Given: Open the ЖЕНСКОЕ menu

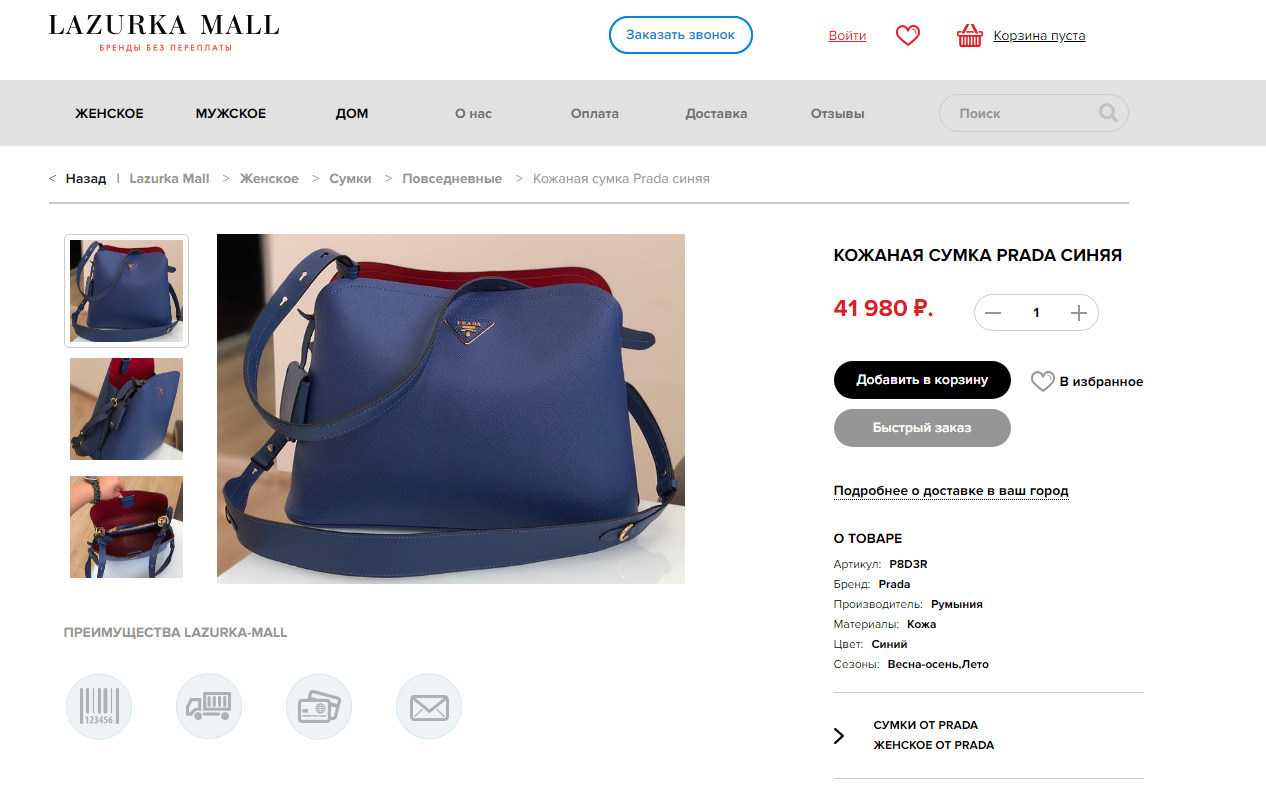Looking at the screenshot, I should [x=109, y=114].
